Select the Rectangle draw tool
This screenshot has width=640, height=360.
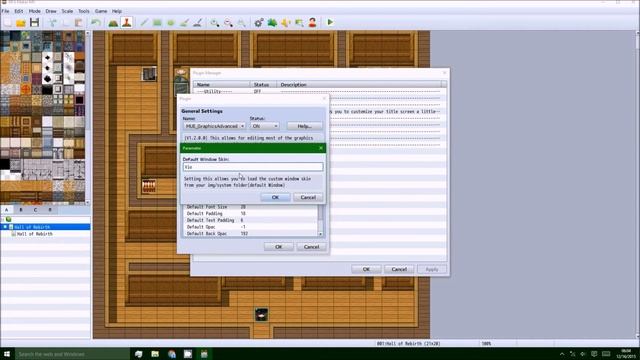(x=157, y=22)
